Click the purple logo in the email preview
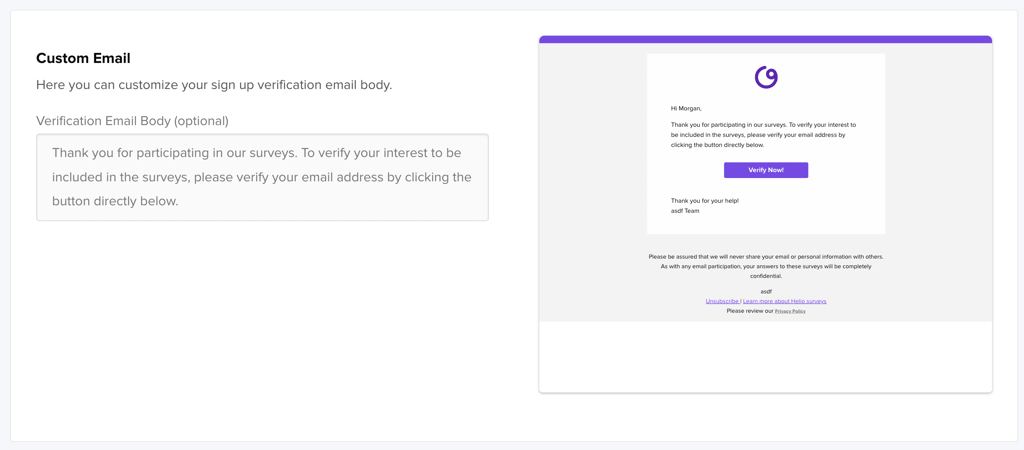Screen dimensions: 1024x450 click(x=766, y=77)
